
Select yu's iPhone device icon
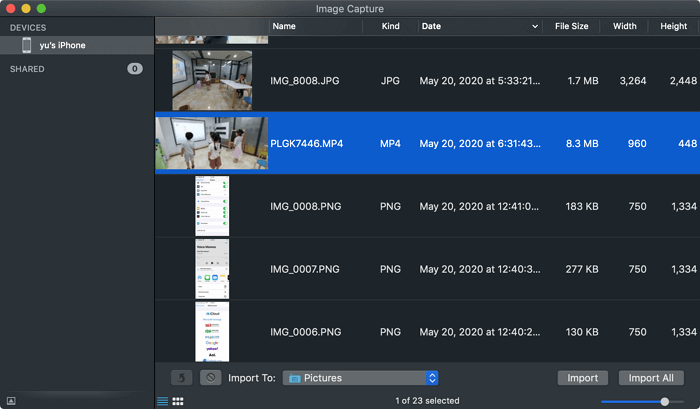pyautogui.click(x=27, y=45)
